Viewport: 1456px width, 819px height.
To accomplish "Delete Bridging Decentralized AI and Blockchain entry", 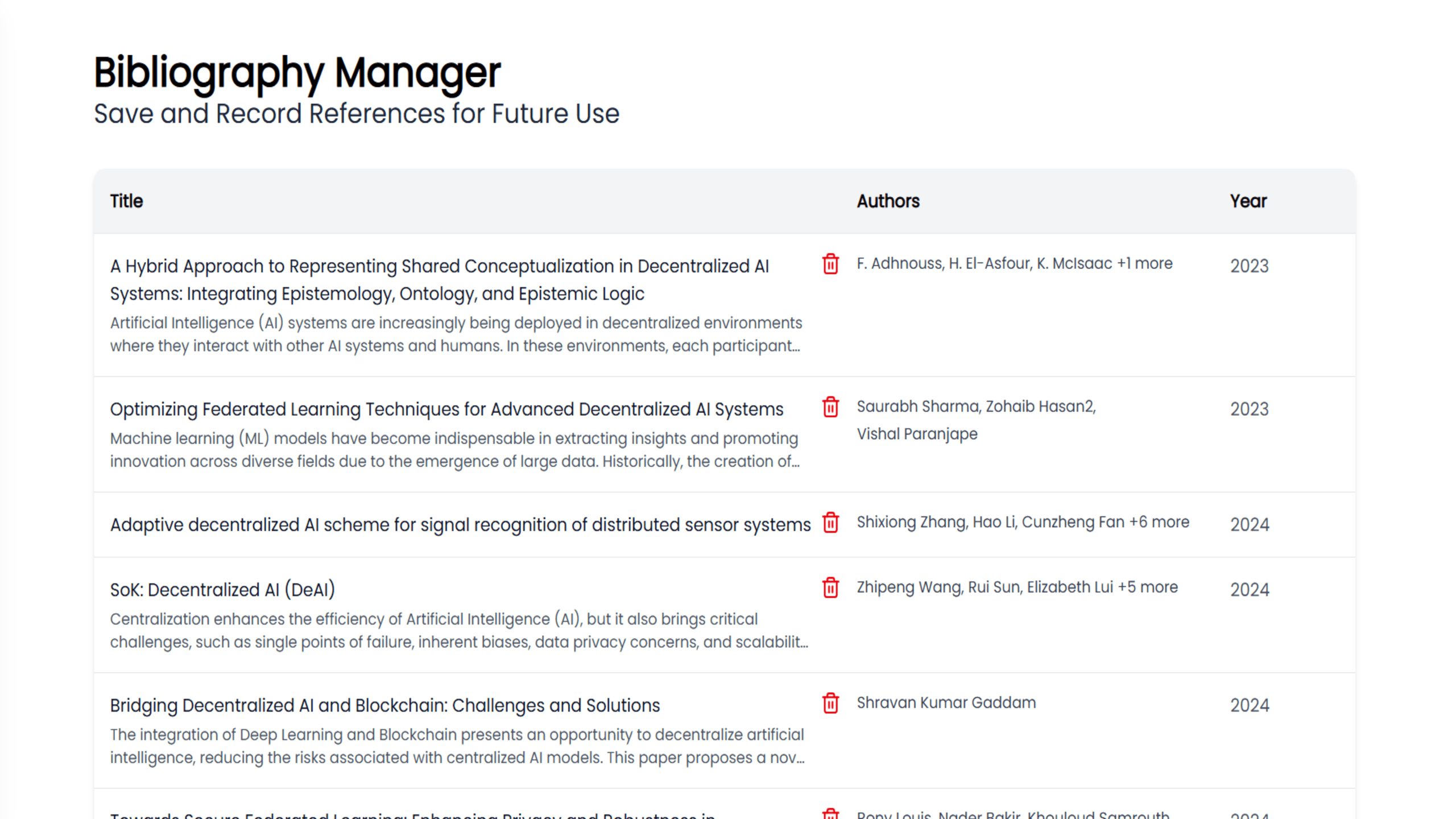I will coord(830,704).
